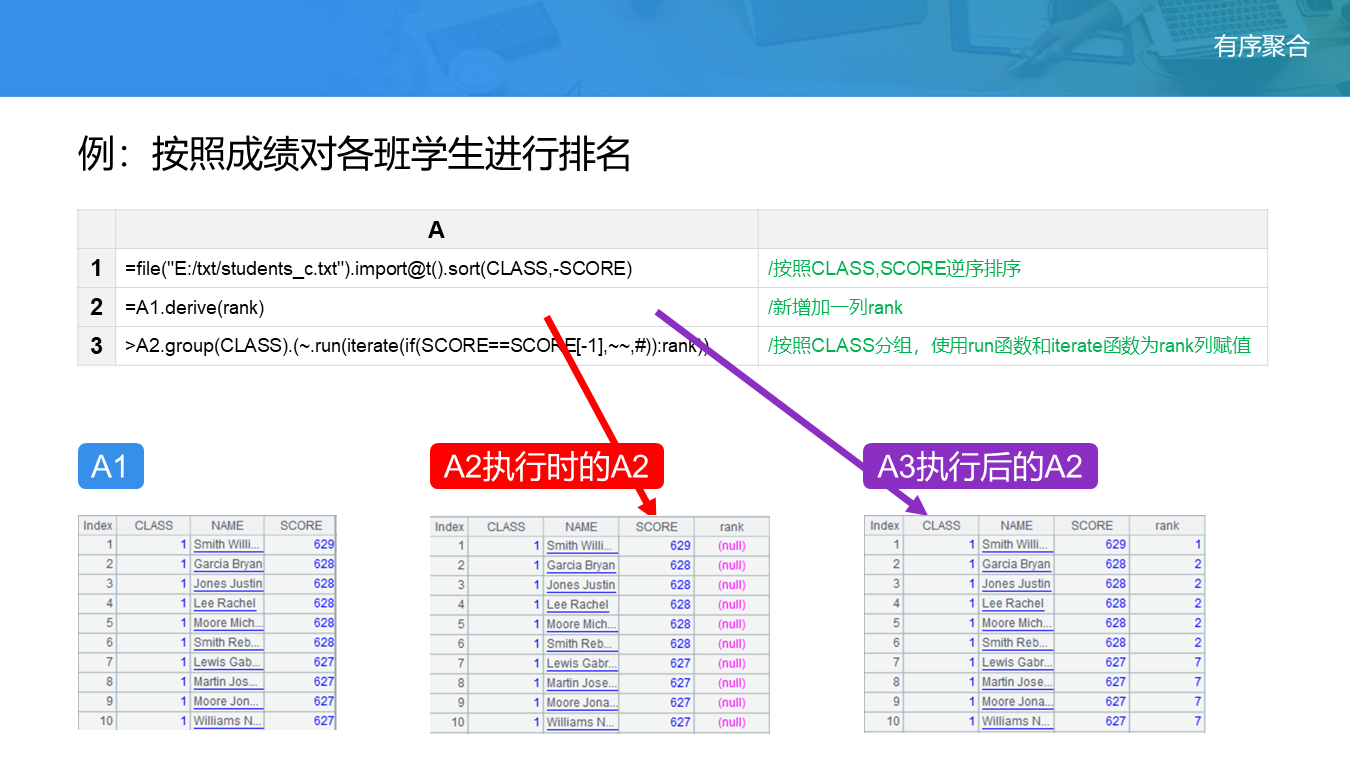Click the purple A3执行后的A2 label
The image size is (1350, 759).
click(980, 466)
